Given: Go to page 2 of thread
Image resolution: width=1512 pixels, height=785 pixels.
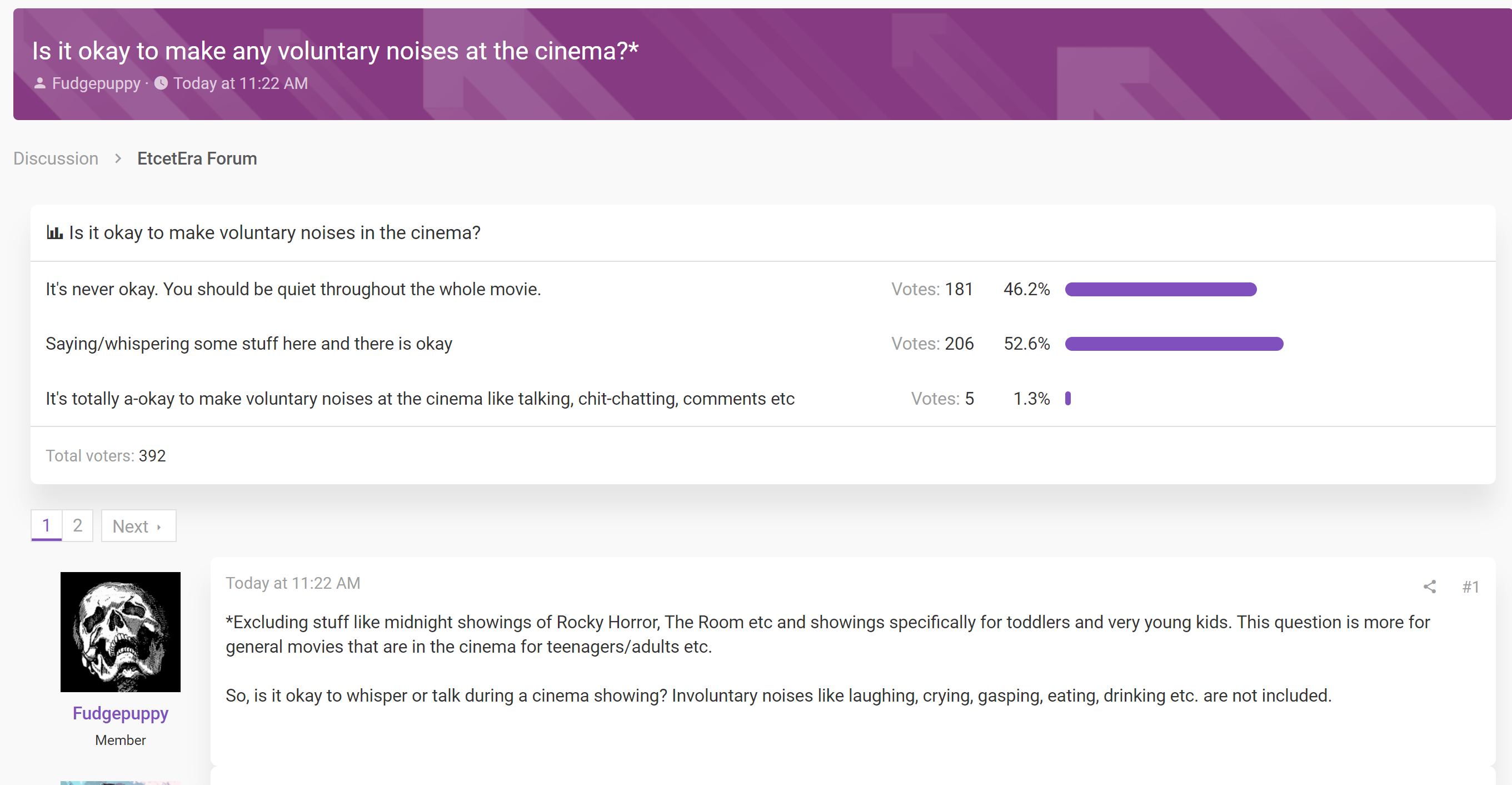Looking at the screenshot, I should [x=77, y=525].
